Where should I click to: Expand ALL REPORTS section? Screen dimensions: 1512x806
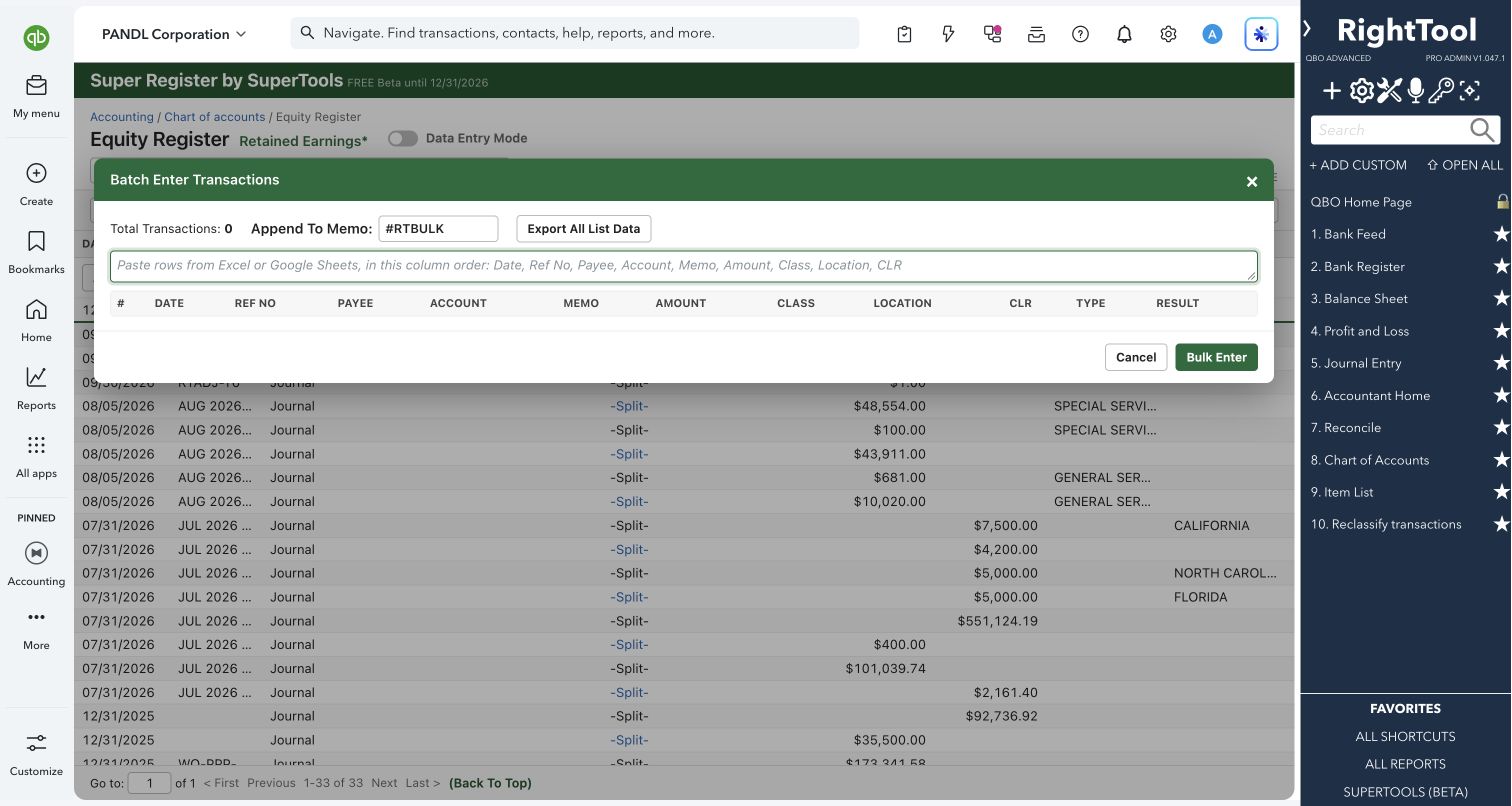click(x=1405, y=764)
